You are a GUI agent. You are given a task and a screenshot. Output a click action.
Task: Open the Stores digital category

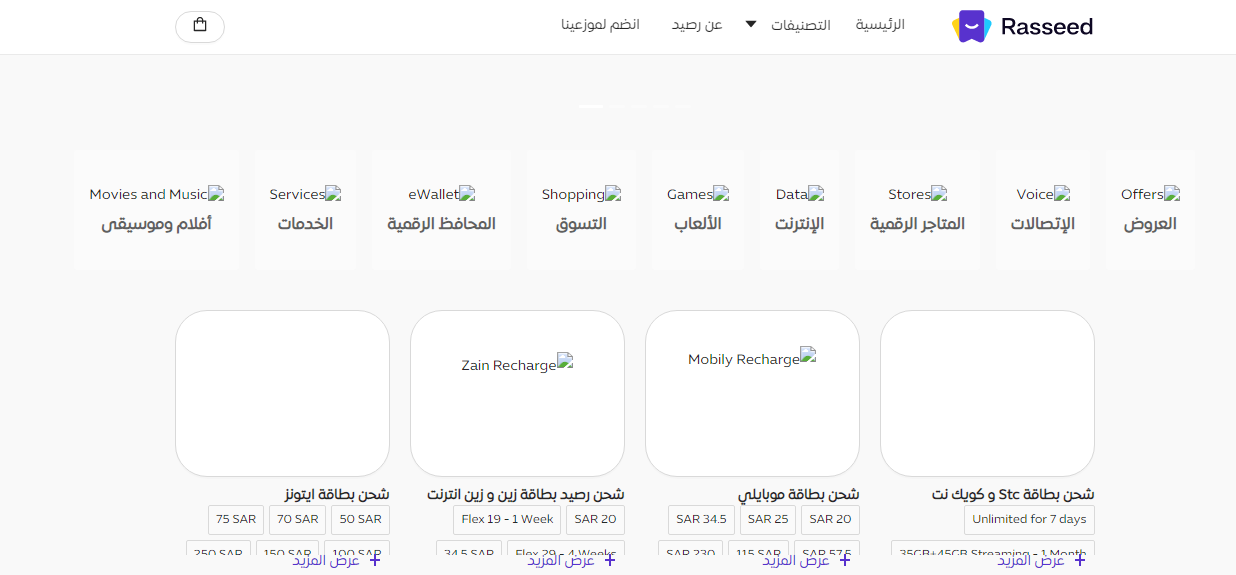(x=917, y=210)
